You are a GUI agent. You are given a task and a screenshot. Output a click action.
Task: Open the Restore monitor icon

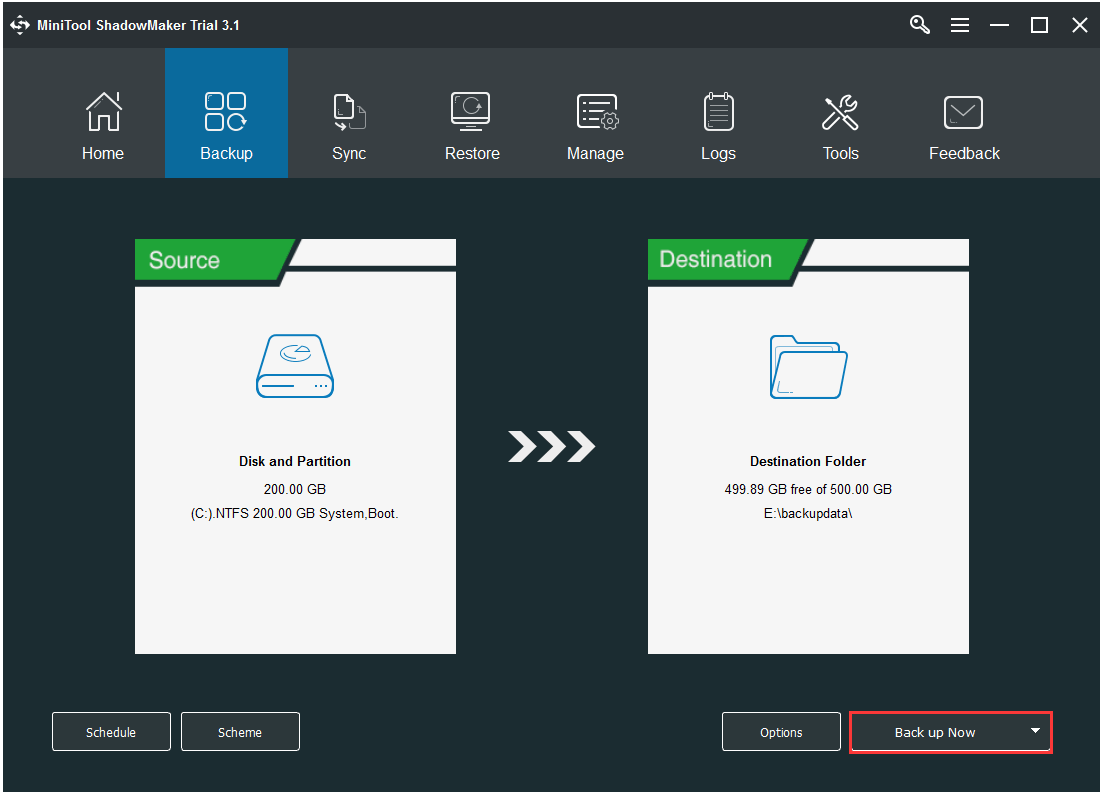pos(471,112)
